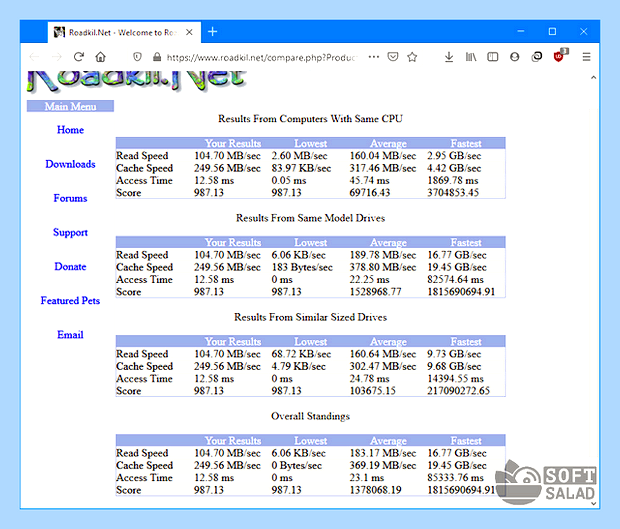Click value '82574.64 ms' access time

point(455,280)
